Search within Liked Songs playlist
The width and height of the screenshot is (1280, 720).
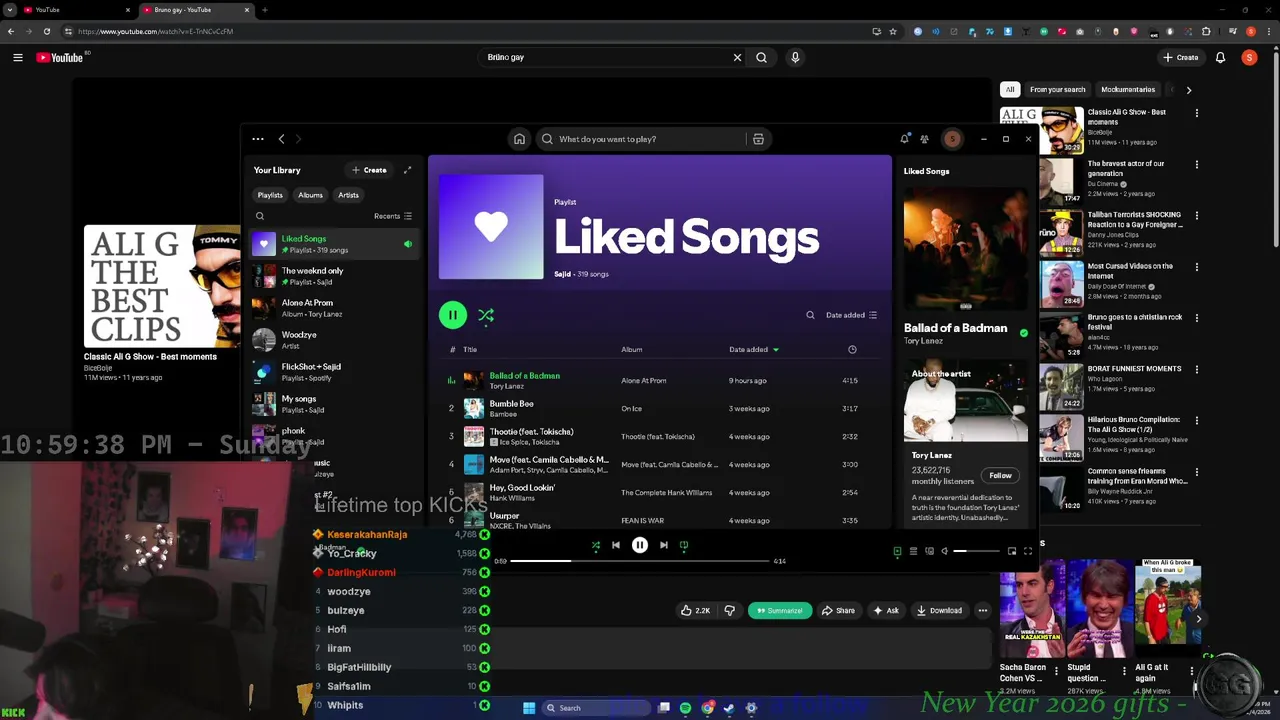810,315
